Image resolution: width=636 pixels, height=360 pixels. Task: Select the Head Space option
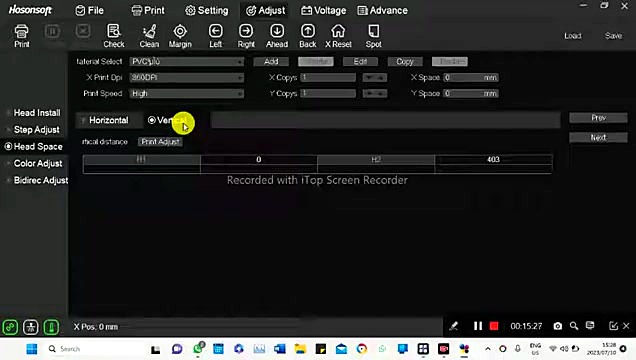(34, 146)
